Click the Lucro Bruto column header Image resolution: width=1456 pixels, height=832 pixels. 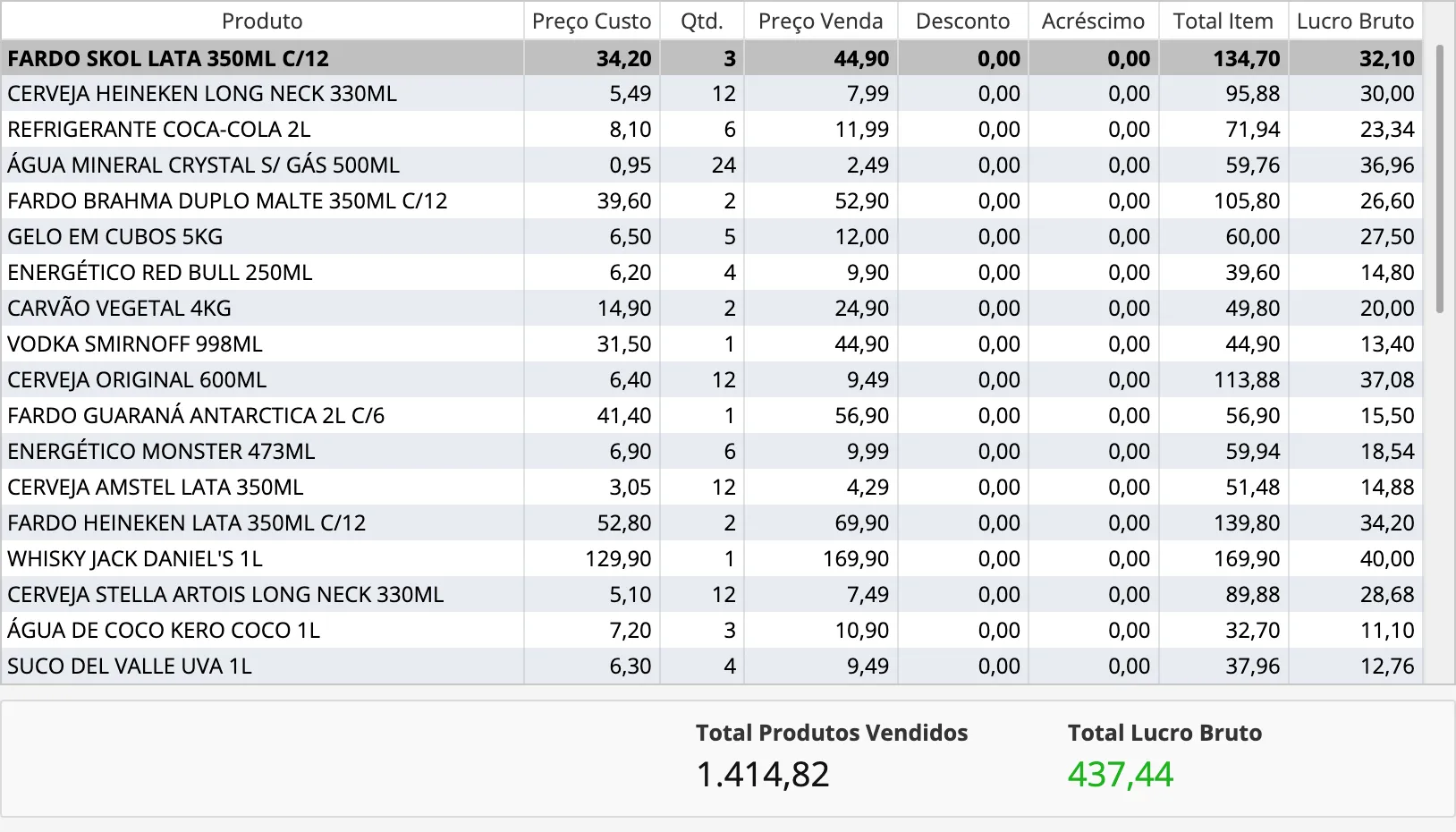(x=1355, y=21)
